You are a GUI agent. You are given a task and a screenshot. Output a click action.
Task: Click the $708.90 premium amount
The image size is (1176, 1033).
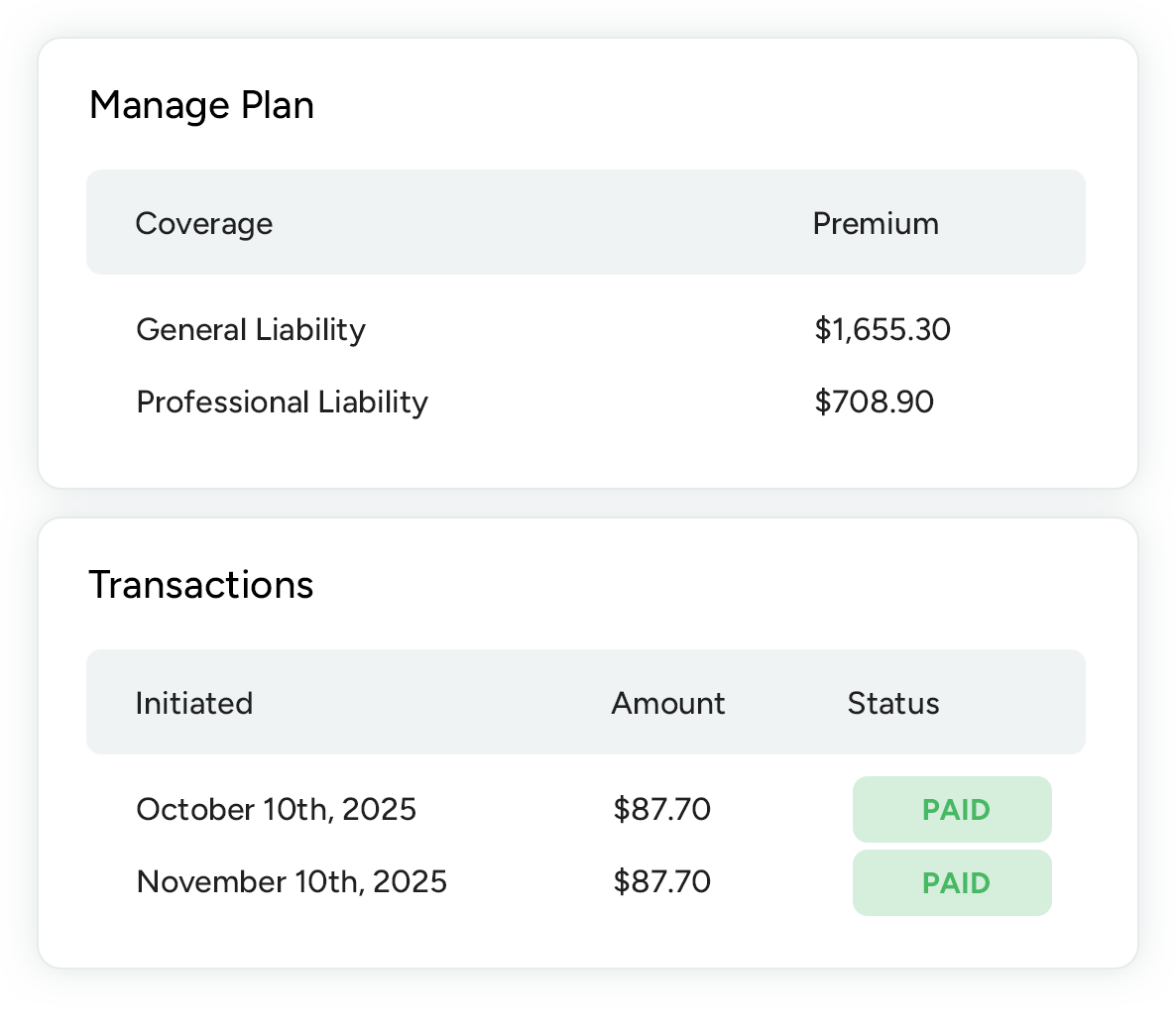tap(874, 402)
